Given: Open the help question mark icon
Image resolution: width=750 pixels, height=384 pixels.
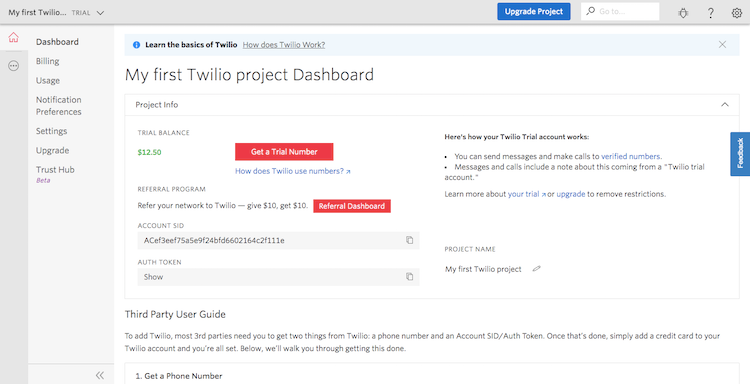Looking at the screenshot, I should pos(711,13).
